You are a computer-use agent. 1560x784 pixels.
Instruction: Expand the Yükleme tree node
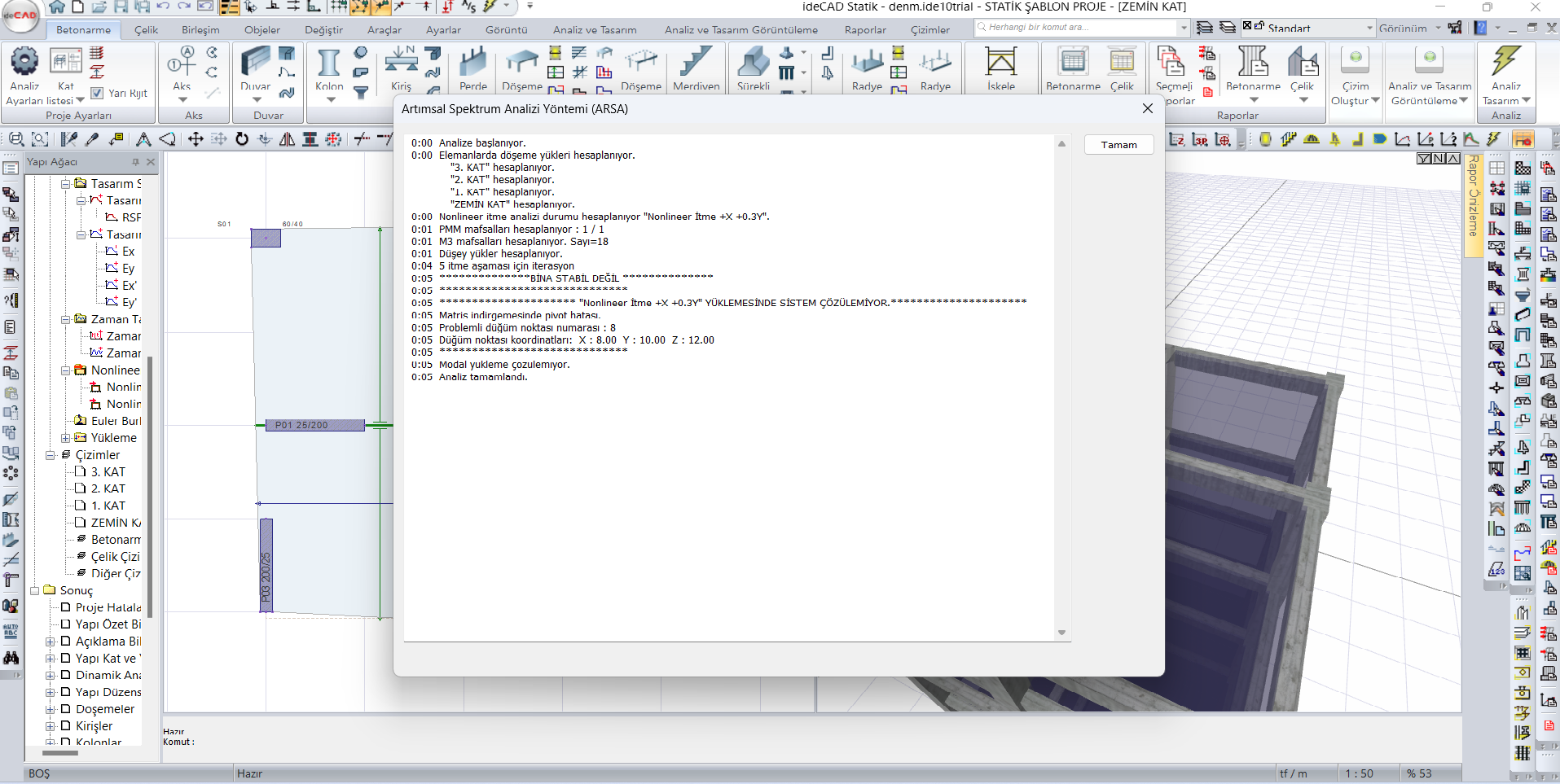tap(66, 438)
